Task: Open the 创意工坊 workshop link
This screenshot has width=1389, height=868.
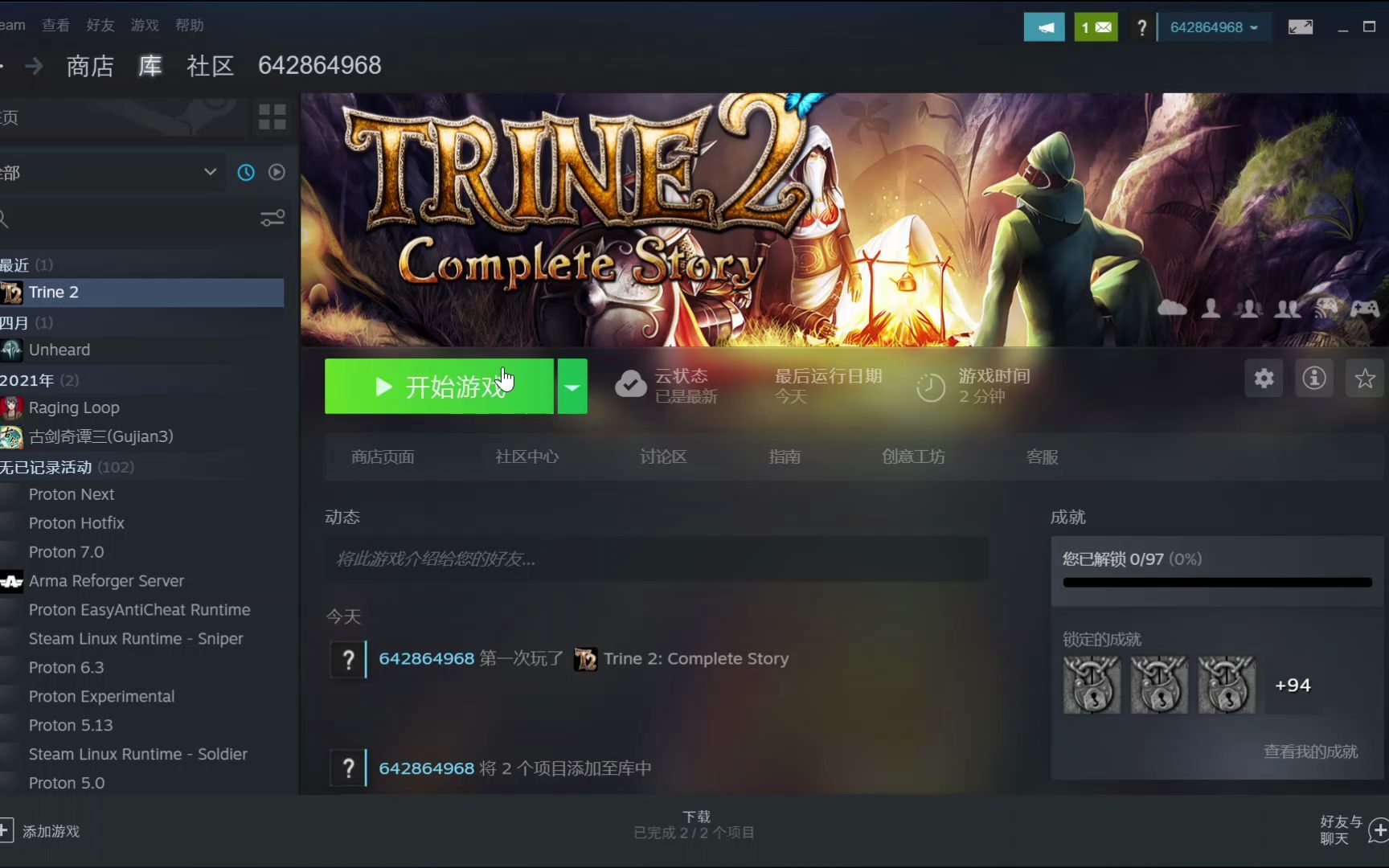Action: click(913, 457)
